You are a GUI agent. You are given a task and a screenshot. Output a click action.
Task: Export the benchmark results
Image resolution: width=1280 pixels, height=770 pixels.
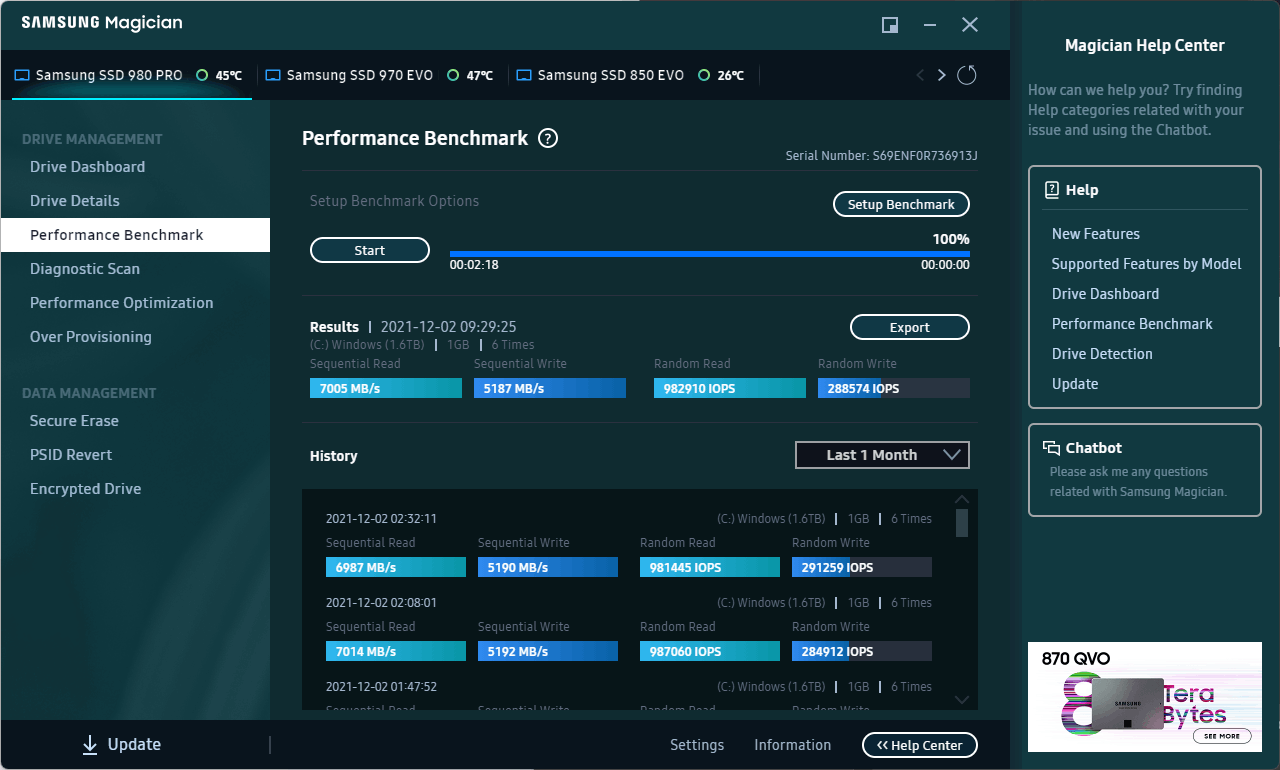pos(910,327)
